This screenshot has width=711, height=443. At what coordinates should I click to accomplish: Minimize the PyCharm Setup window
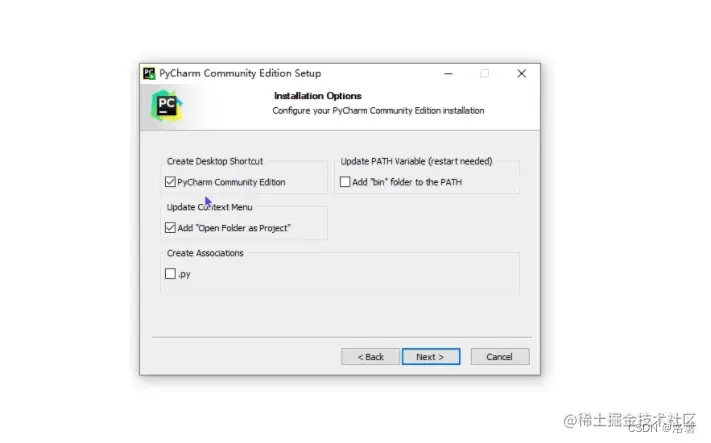point(448,73)
